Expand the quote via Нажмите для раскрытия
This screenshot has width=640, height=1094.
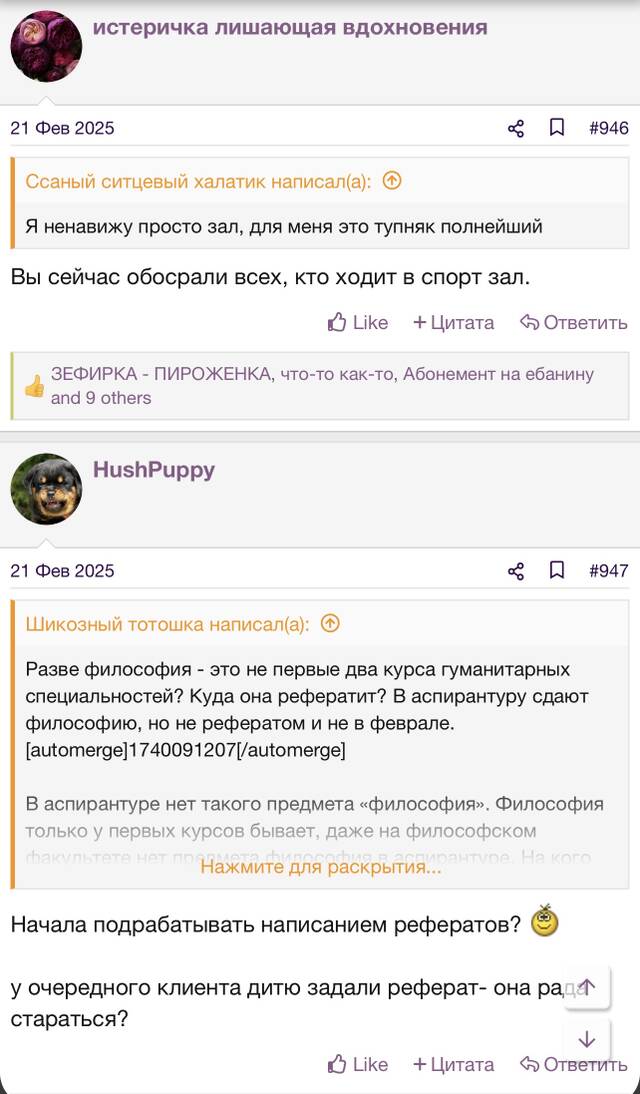coord(321,867)
